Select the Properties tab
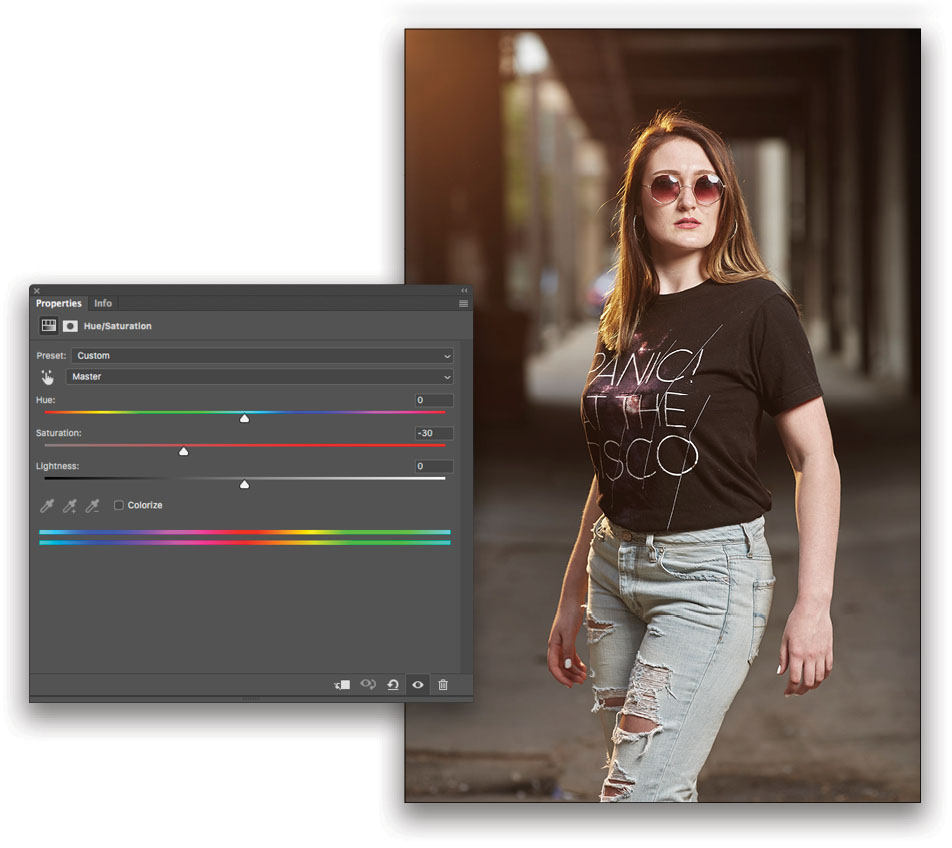 pyautogui.click(x=58, y=303)
